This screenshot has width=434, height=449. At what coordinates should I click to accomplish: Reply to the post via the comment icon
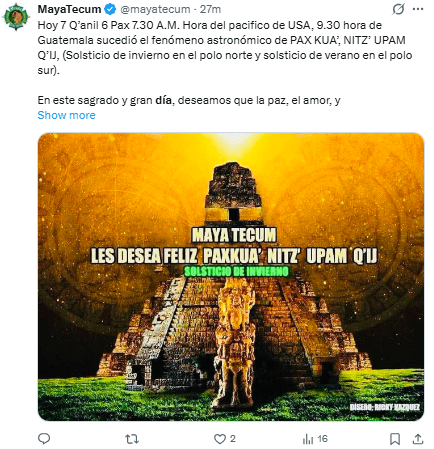[x=44, y=439]
